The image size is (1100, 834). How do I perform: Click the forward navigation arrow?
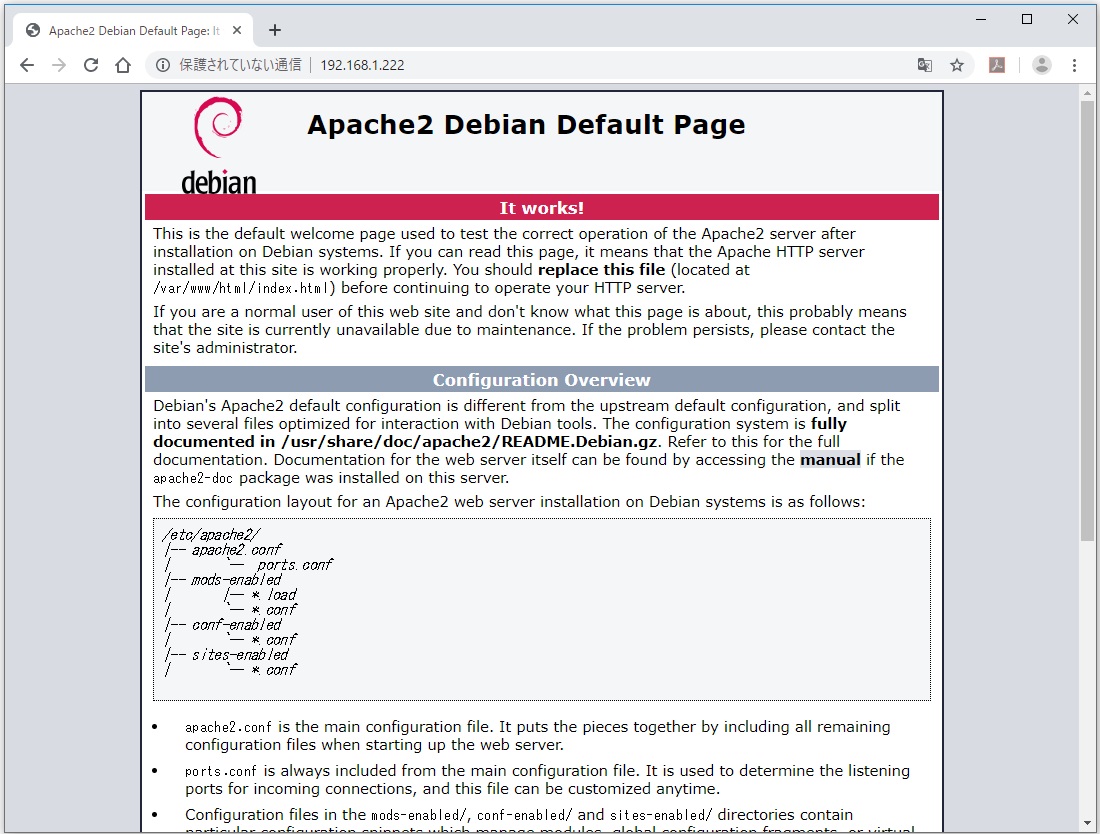(x=59, y=65)
